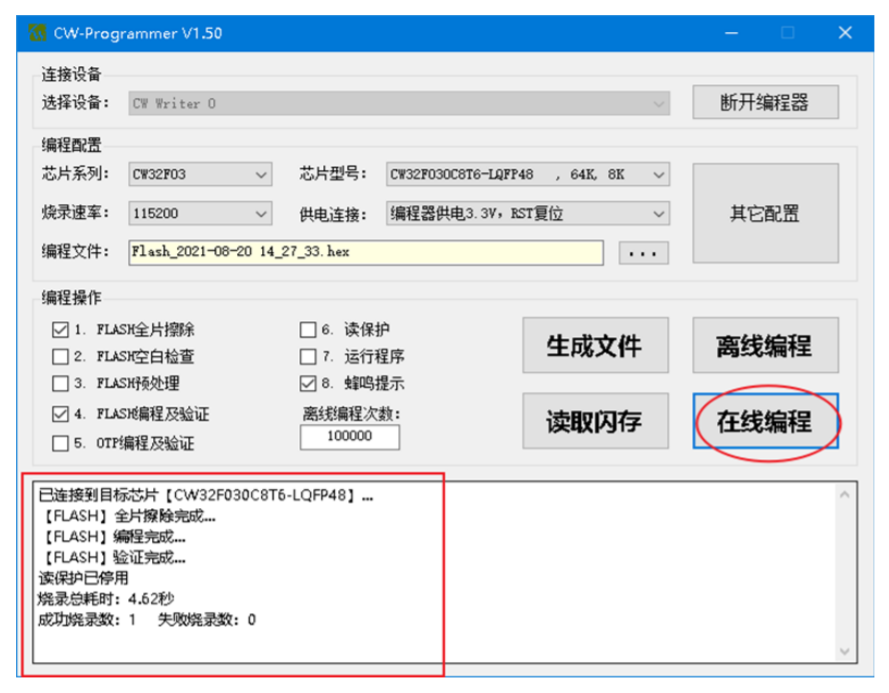The height and width of the screenshot is (693, 889).
Task: Close the CW-Programmer window
Action: click(x=845, y=33)
